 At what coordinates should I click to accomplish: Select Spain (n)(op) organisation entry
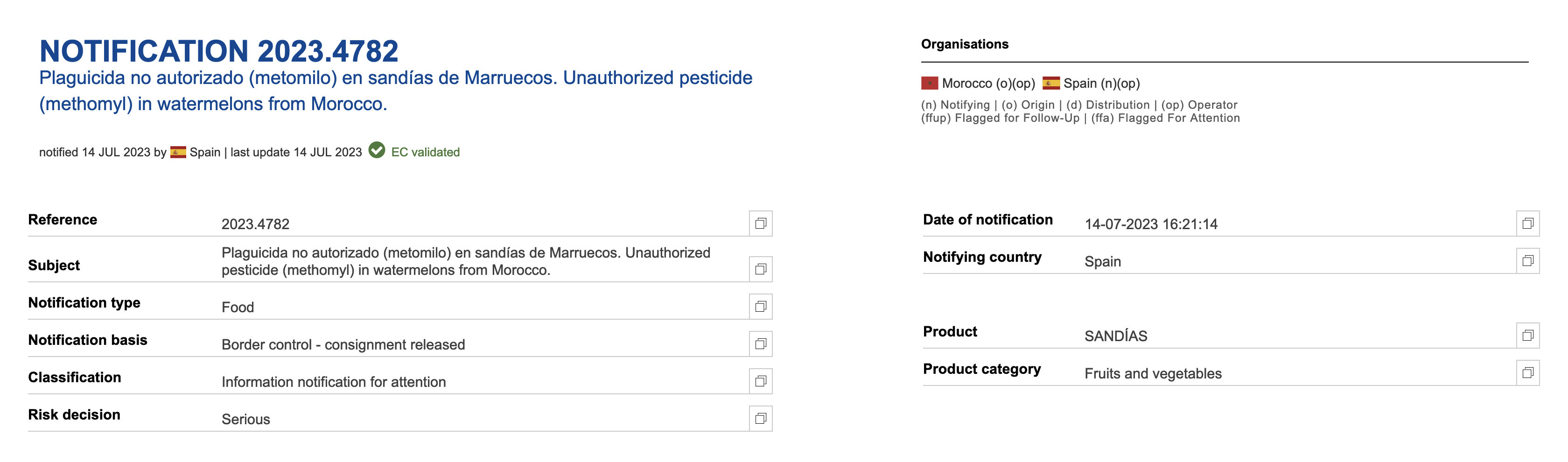coord(1092,84)
